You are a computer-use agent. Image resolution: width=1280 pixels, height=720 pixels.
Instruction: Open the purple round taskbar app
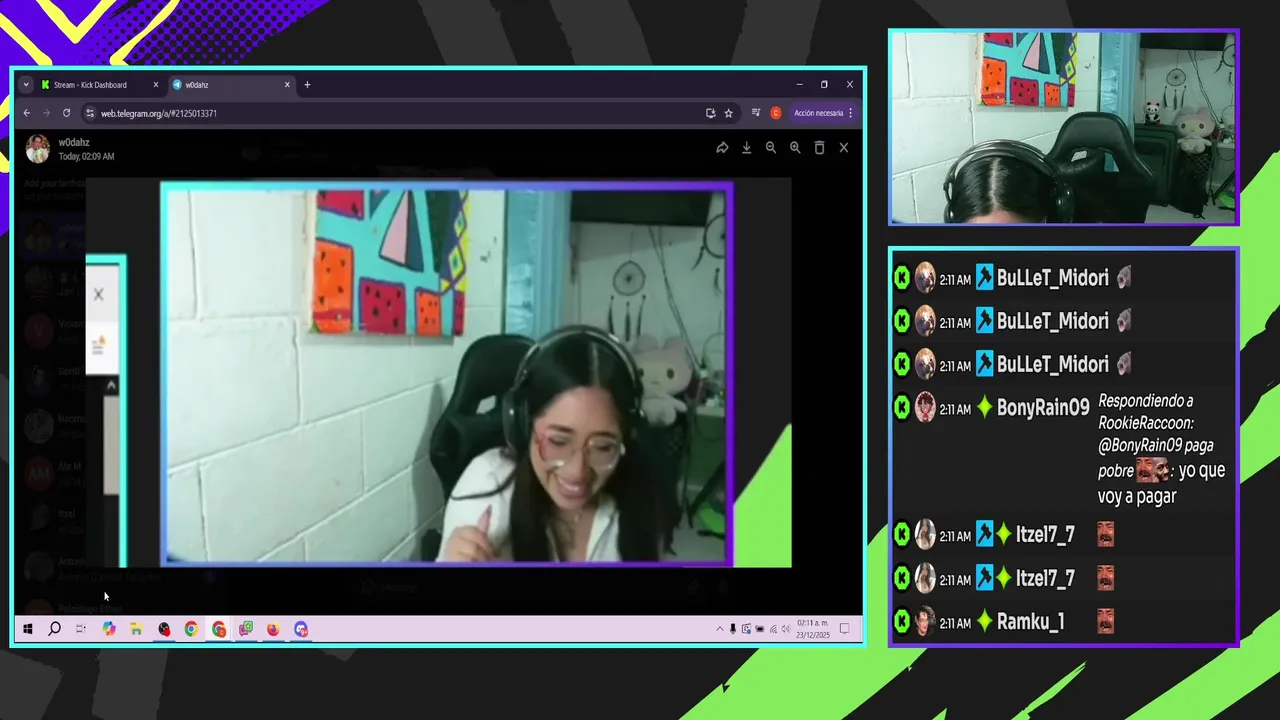301,629
